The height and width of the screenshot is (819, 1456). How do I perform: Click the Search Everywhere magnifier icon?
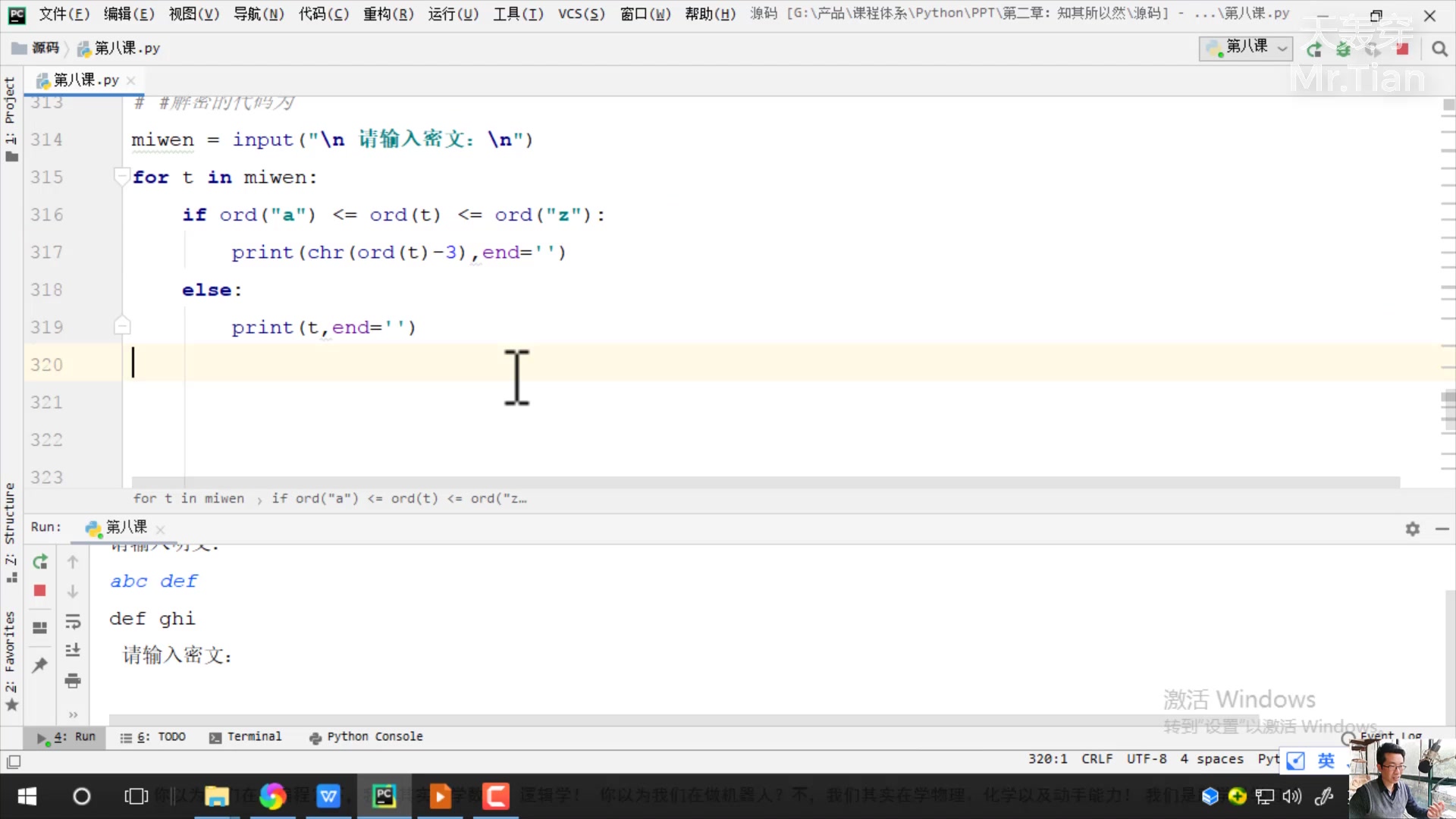tap(1439, 49)
